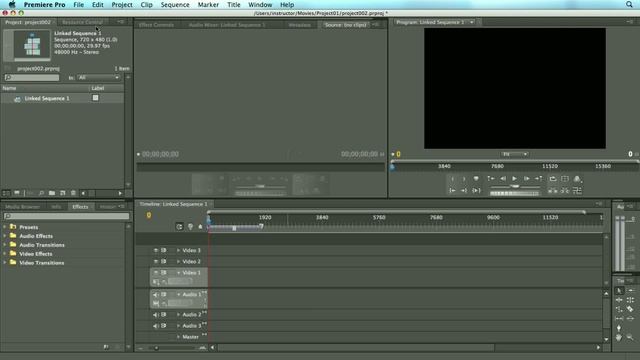Open the Fit zoom level dropdown

tap(514, 154)
